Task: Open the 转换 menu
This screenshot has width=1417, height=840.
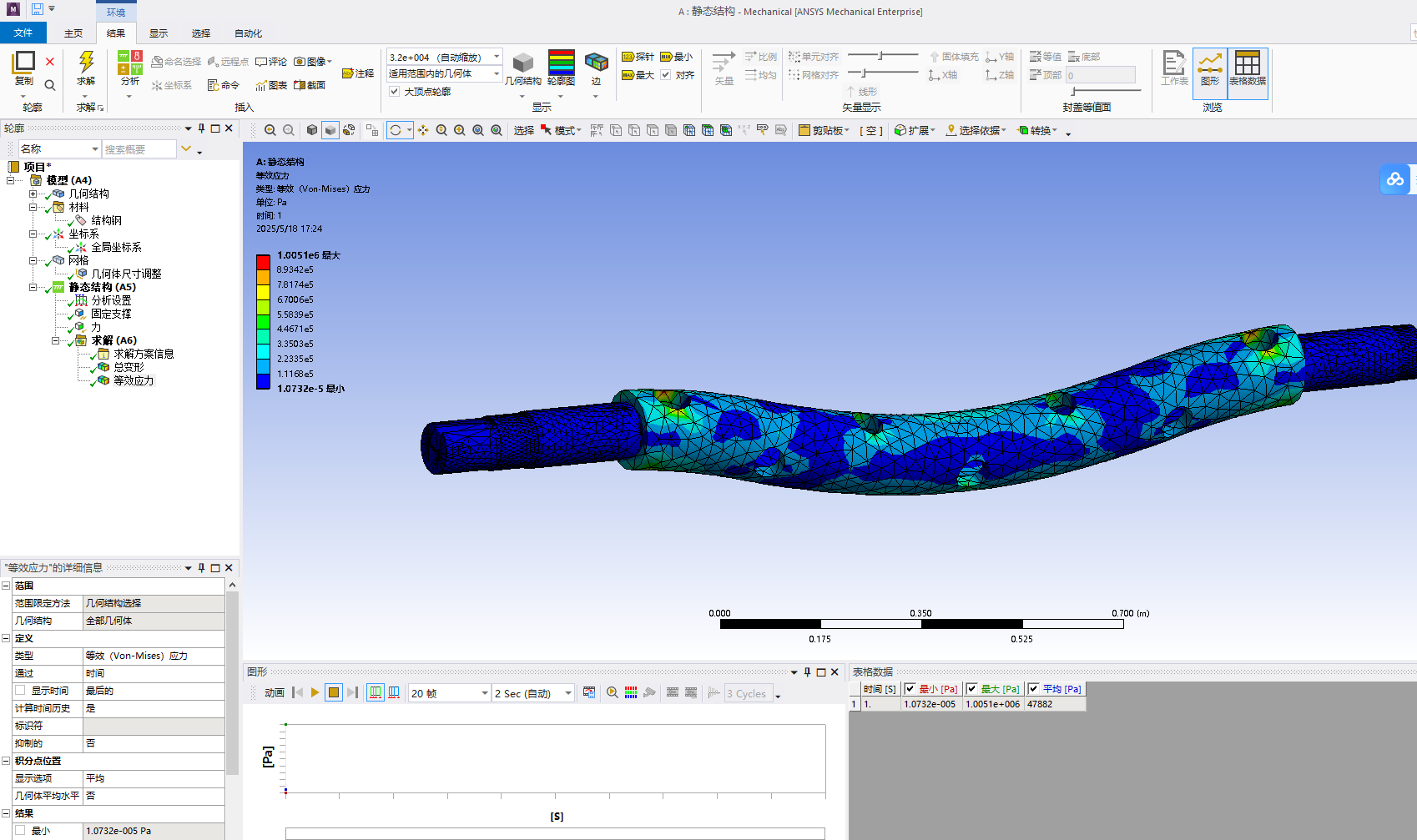Action: (x=1038, y=130)
